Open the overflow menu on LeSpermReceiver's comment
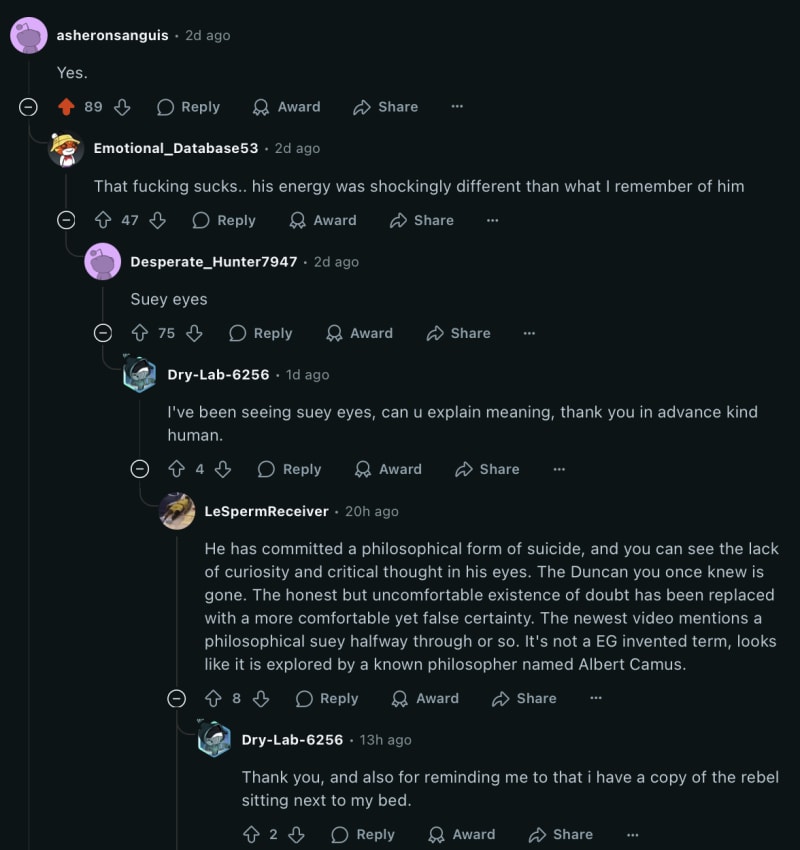The height and width of the screenshot is (850, 800). point(595,698)
